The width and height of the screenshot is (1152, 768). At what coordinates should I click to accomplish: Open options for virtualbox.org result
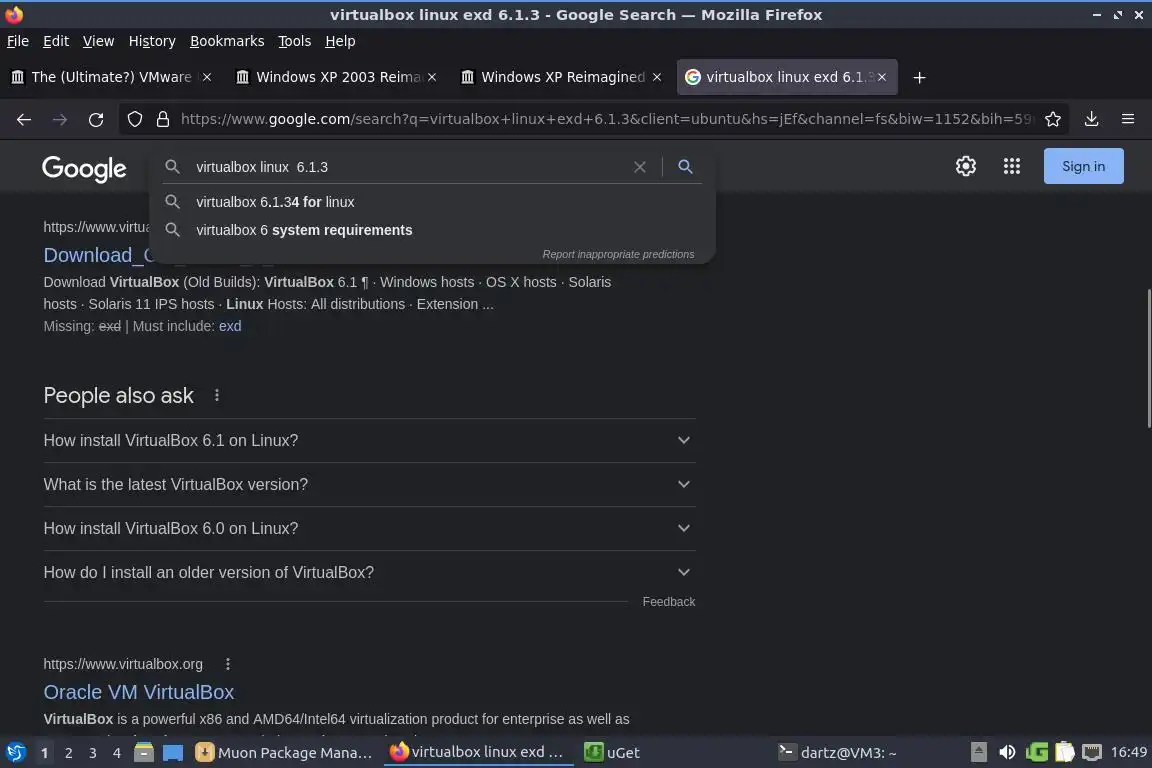point(228,664)
